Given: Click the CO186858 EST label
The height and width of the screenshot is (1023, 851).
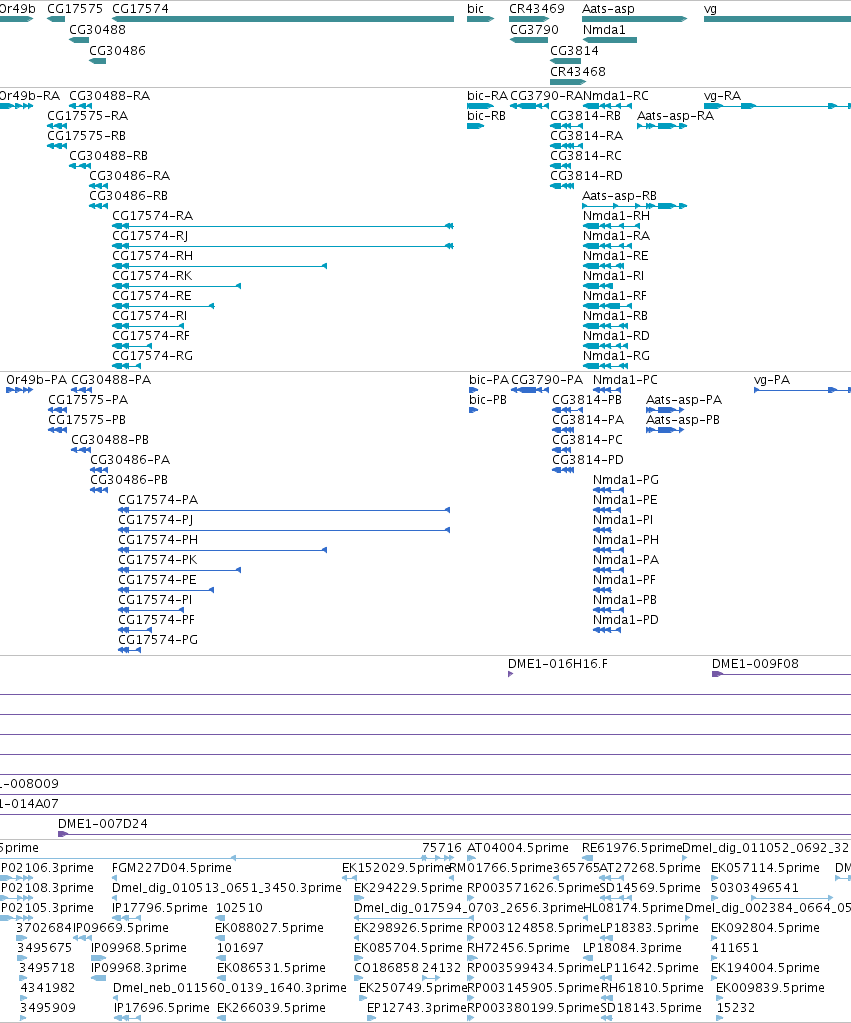Looking at the screenshot, I should (x=386, y=968).
